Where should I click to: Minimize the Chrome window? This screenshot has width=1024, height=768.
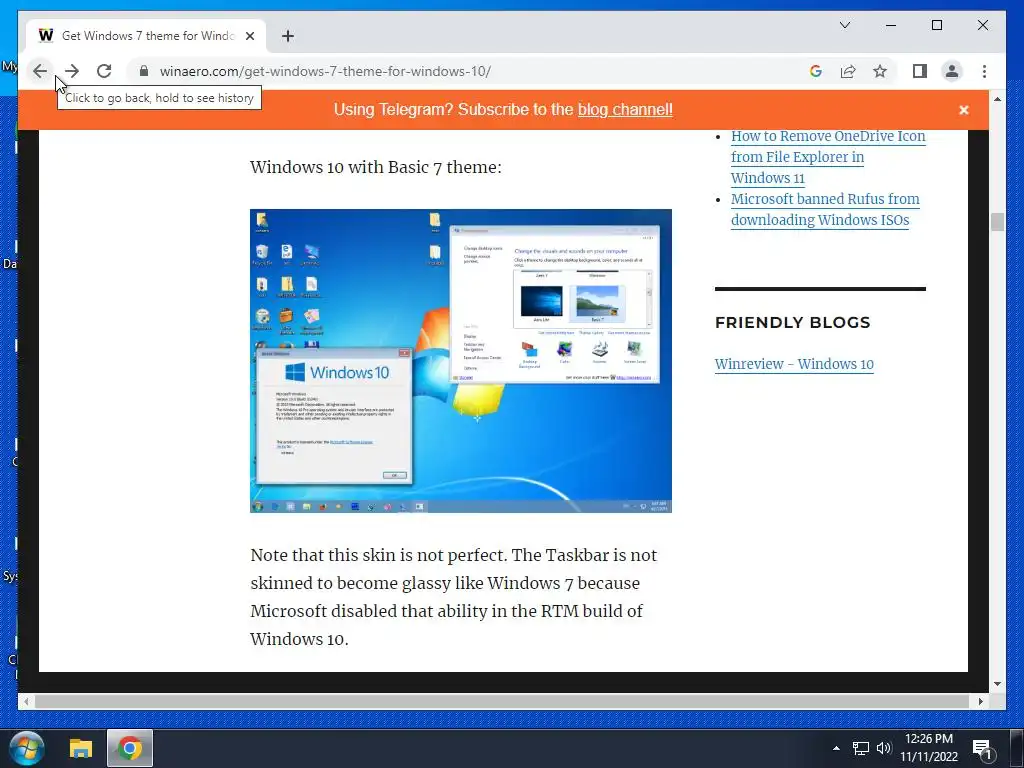[x=891, y=25]
